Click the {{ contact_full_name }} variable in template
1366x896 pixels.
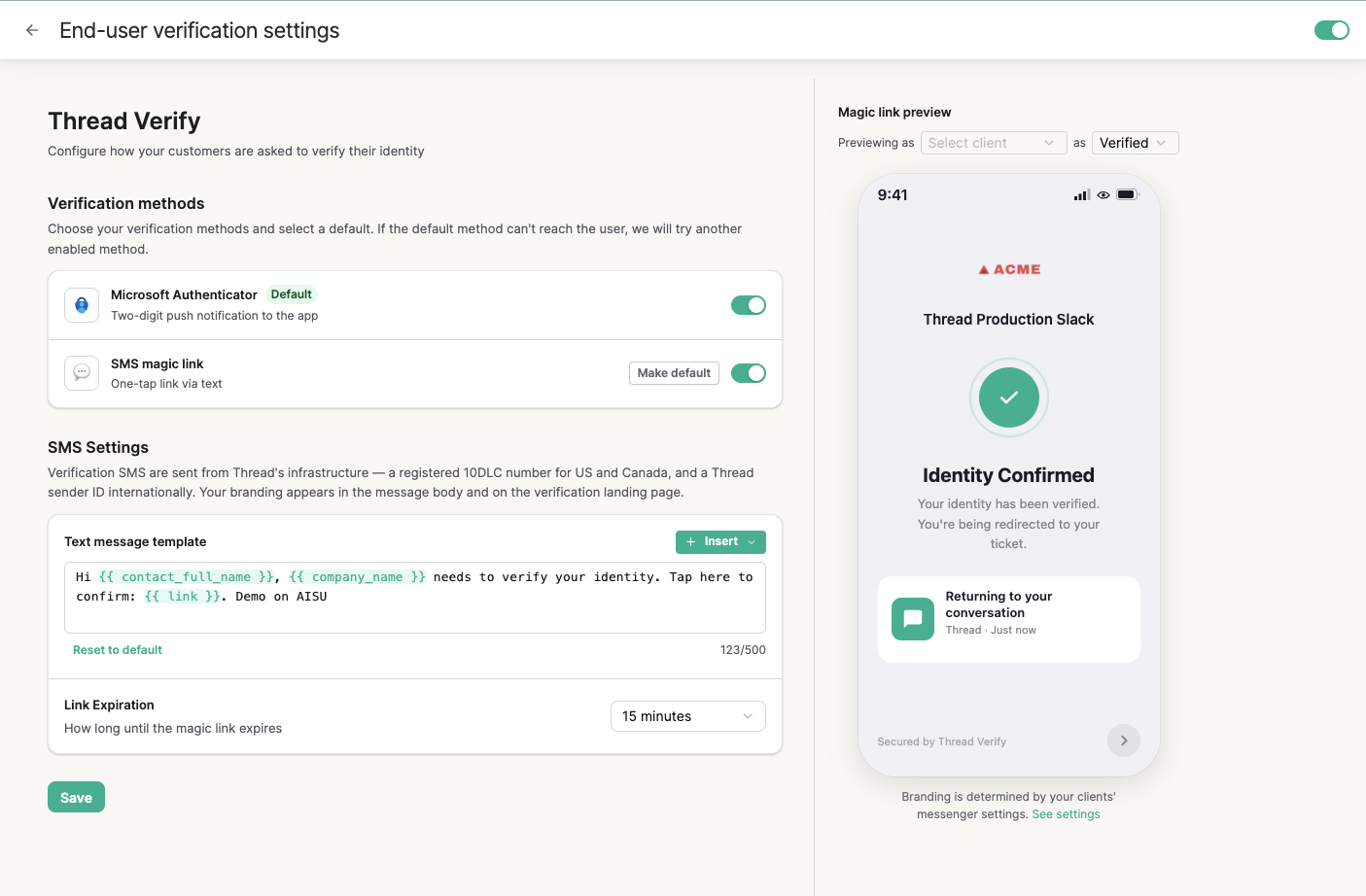tap(187, 577)
